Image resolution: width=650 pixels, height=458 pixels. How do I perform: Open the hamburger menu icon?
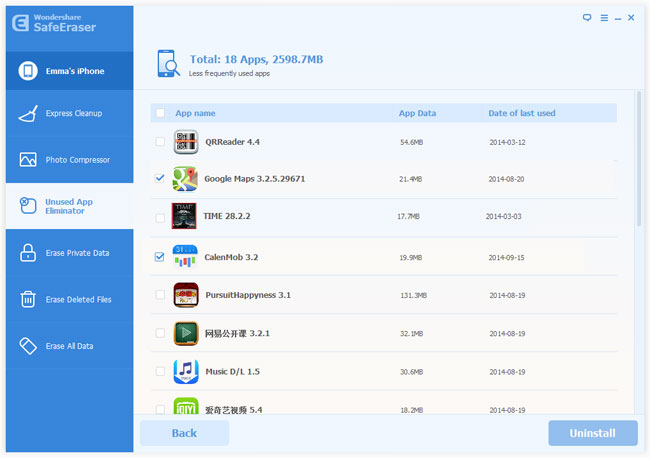click(x=604, y=18)
